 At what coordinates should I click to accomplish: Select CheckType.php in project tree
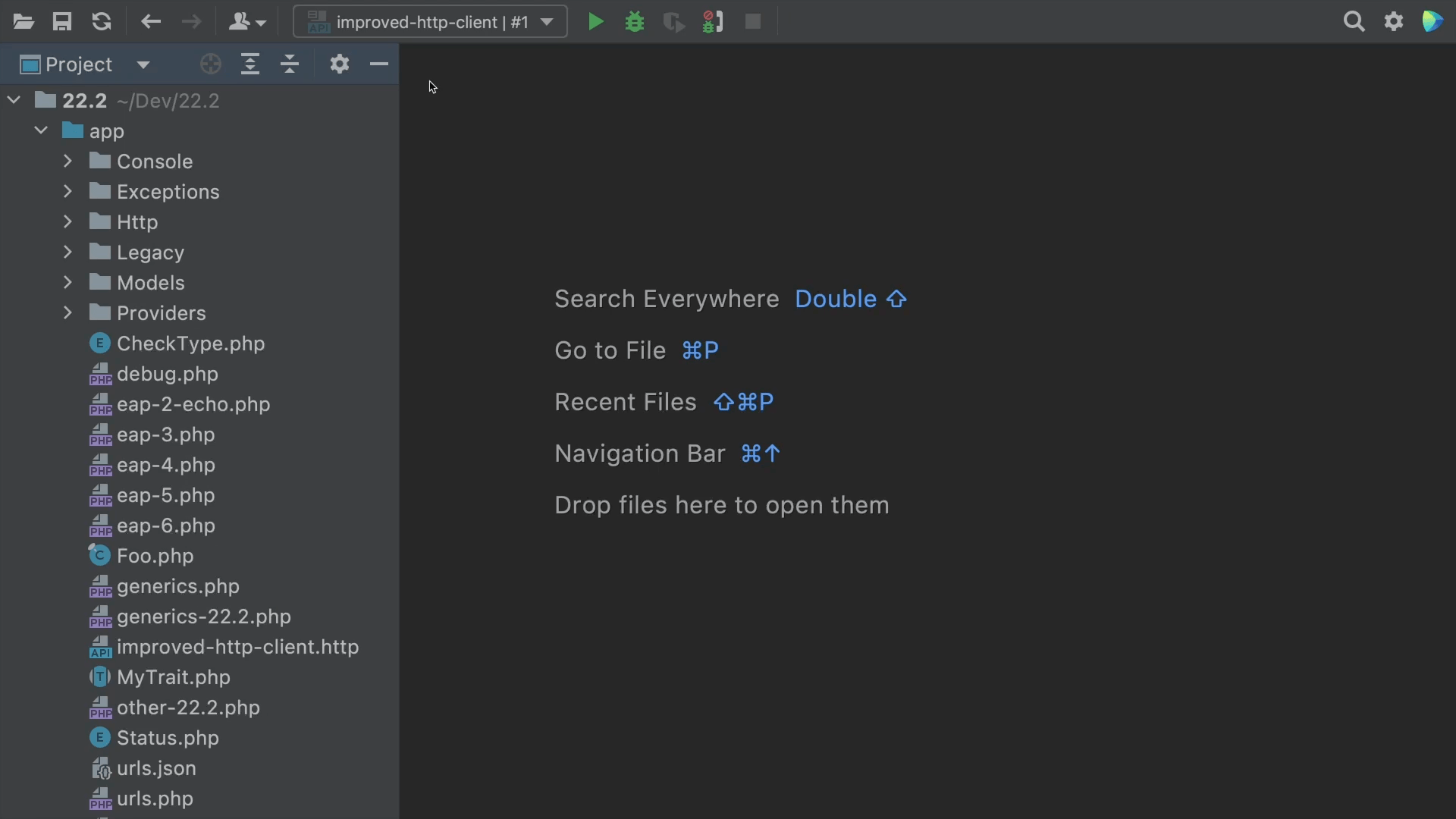pyautogui.click(x=190, y=344)
